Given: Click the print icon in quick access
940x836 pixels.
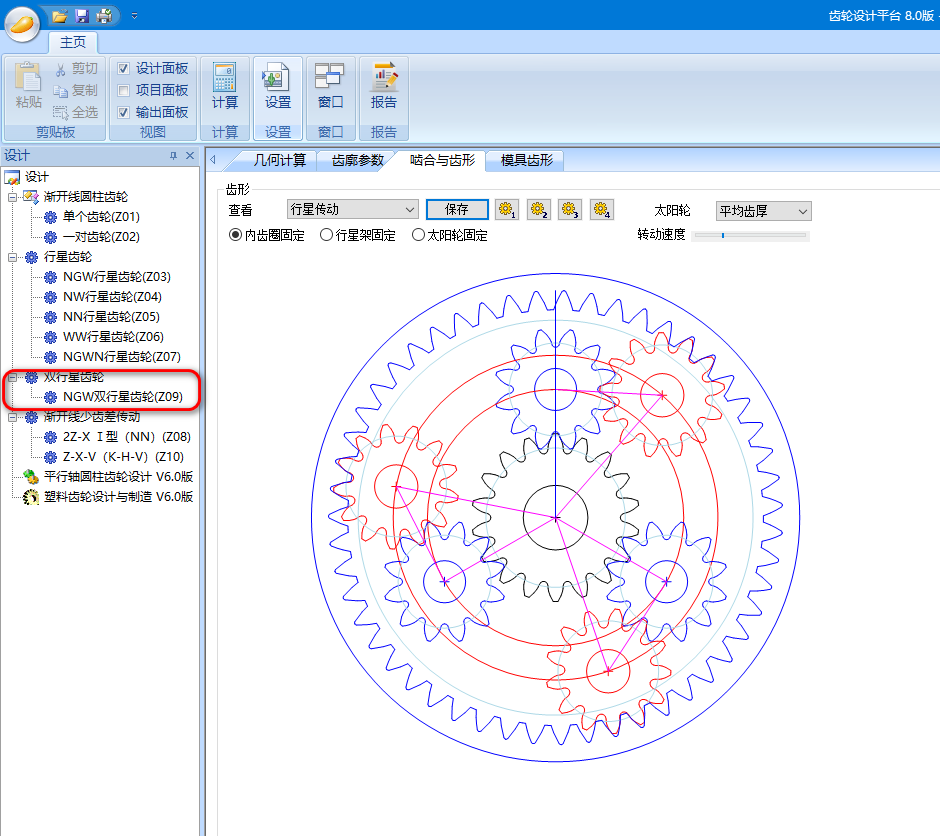Looking at the screenshot, I should pos(104,16).
